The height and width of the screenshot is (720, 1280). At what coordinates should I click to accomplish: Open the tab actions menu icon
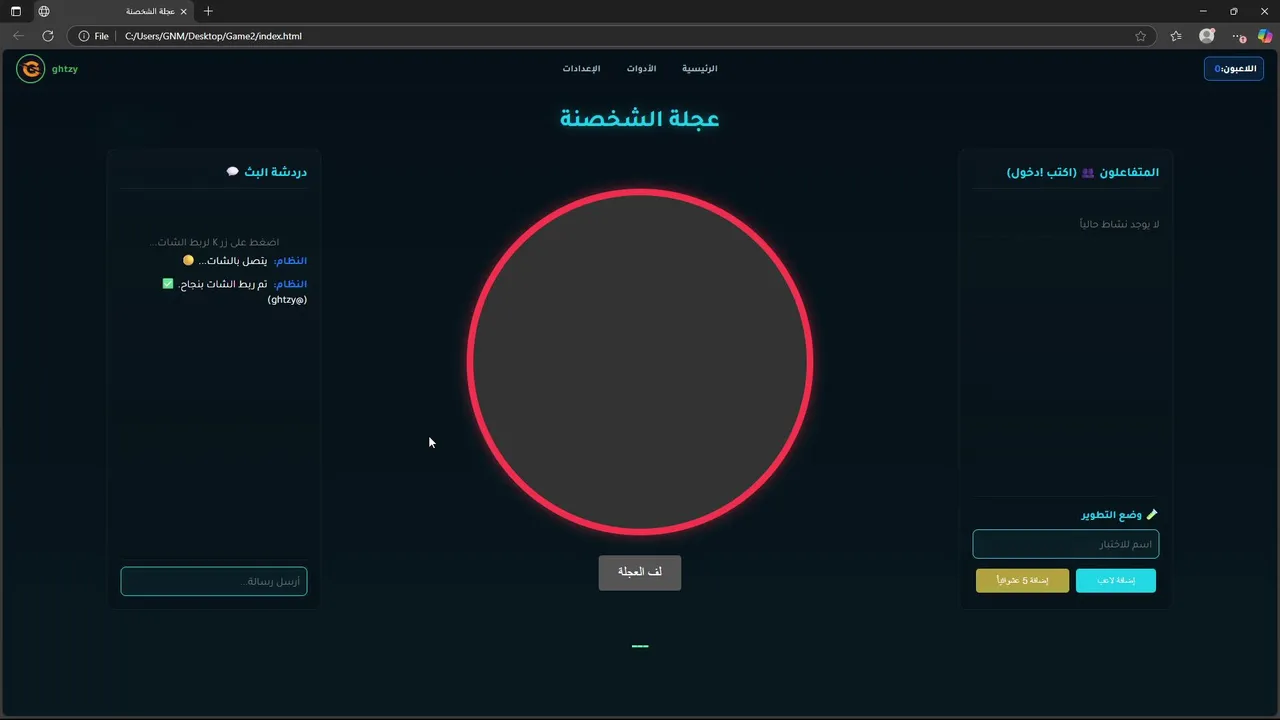(x=16, y=11)
